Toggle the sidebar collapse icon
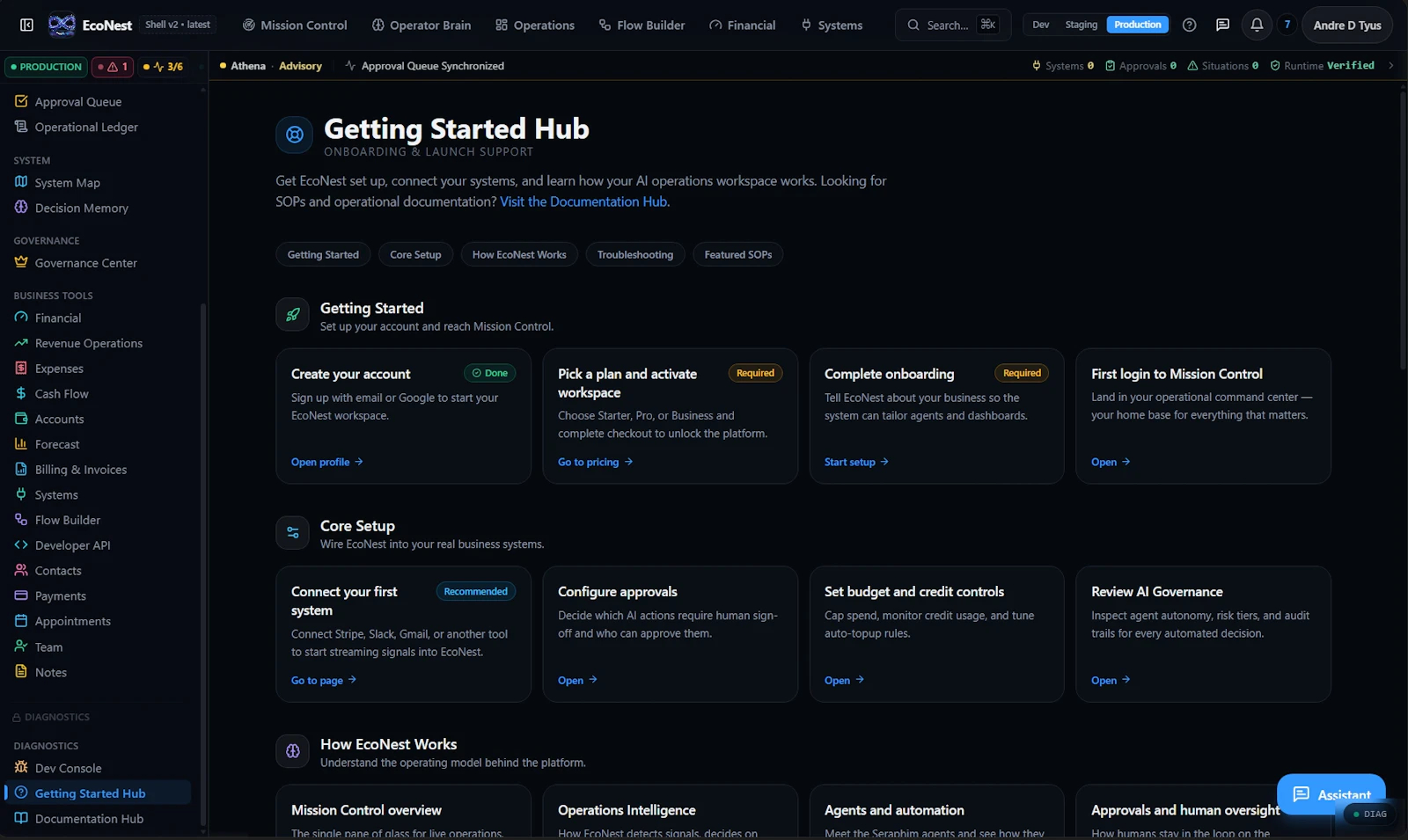Viewport: 1408px width, 840px height. [x=26, y=25]
